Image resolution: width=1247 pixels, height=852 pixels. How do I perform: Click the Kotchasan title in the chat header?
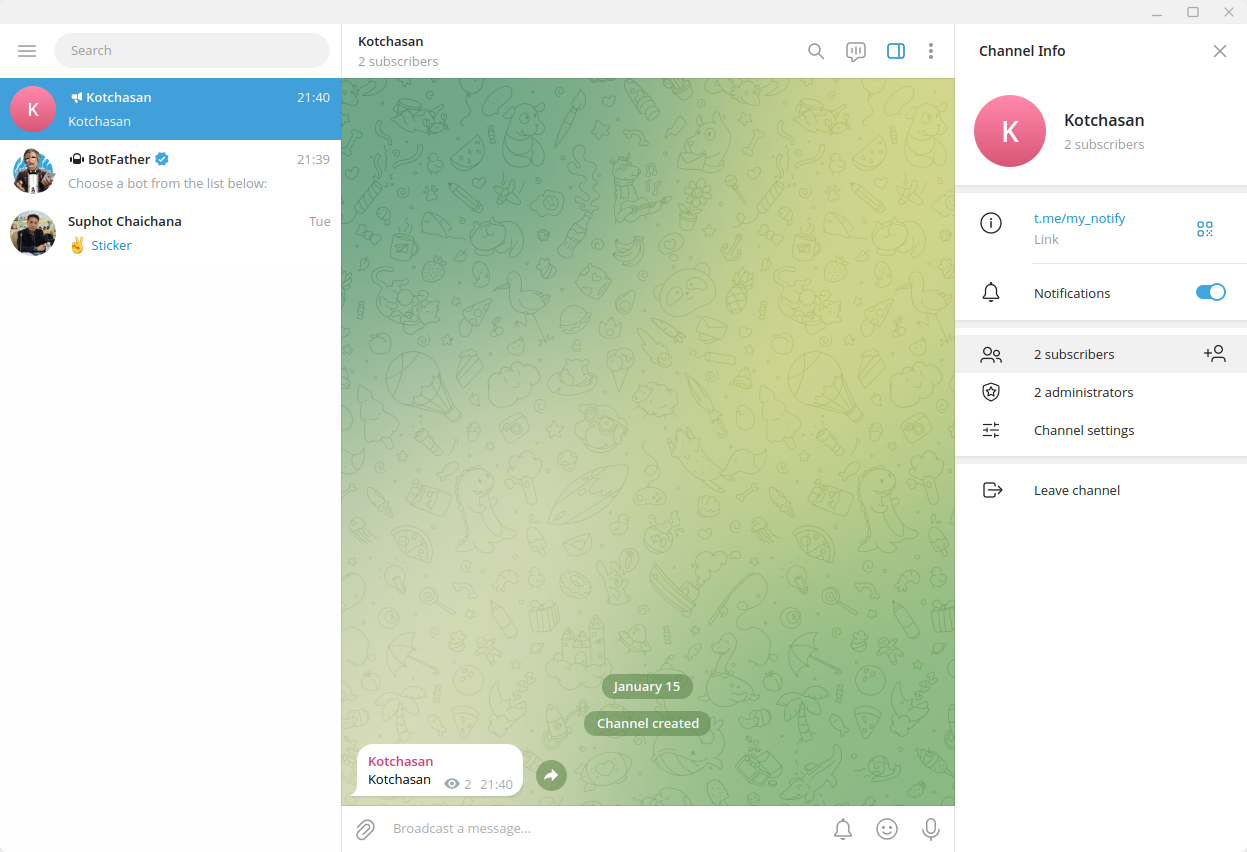[x=391, y=41]
